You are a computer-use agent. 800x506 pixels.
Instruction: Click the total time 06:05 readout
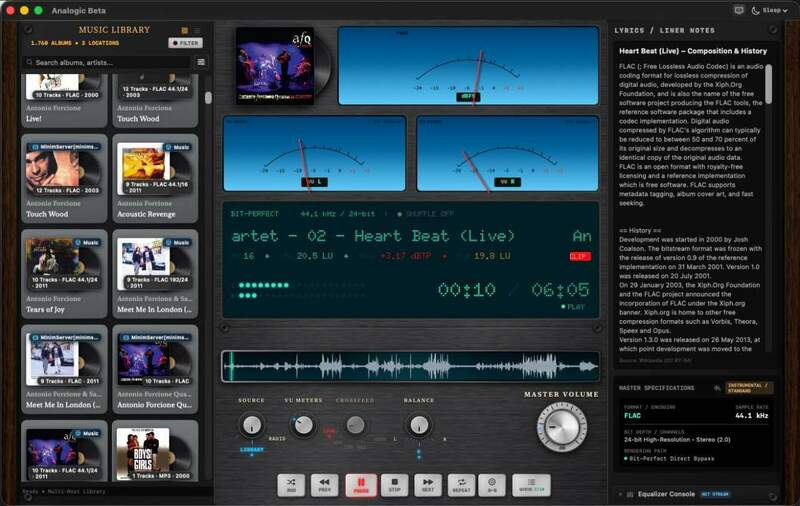[560, 290]
